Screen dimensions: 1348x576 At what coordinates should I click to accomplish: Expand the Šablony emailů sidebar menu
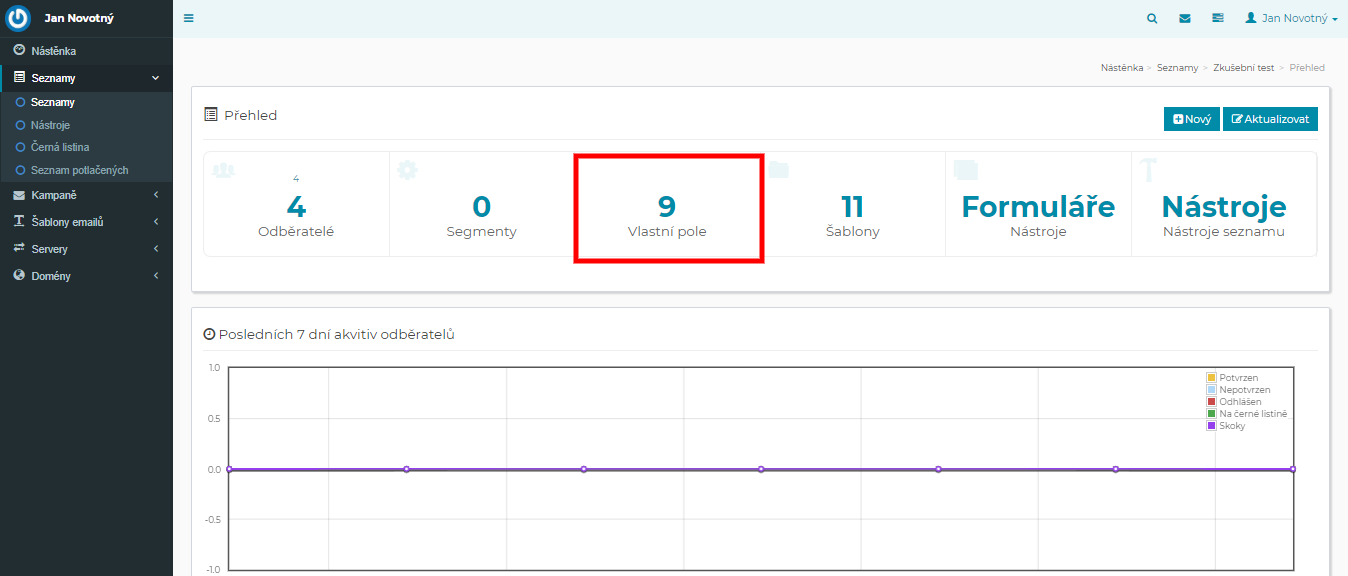pyautogui.click(x=86, y=222)
